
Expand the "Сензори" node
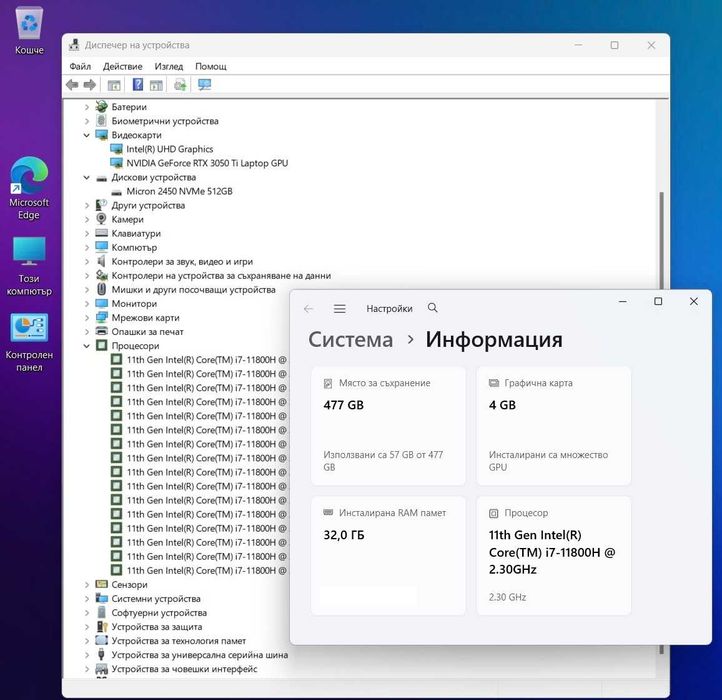(87, 584)
